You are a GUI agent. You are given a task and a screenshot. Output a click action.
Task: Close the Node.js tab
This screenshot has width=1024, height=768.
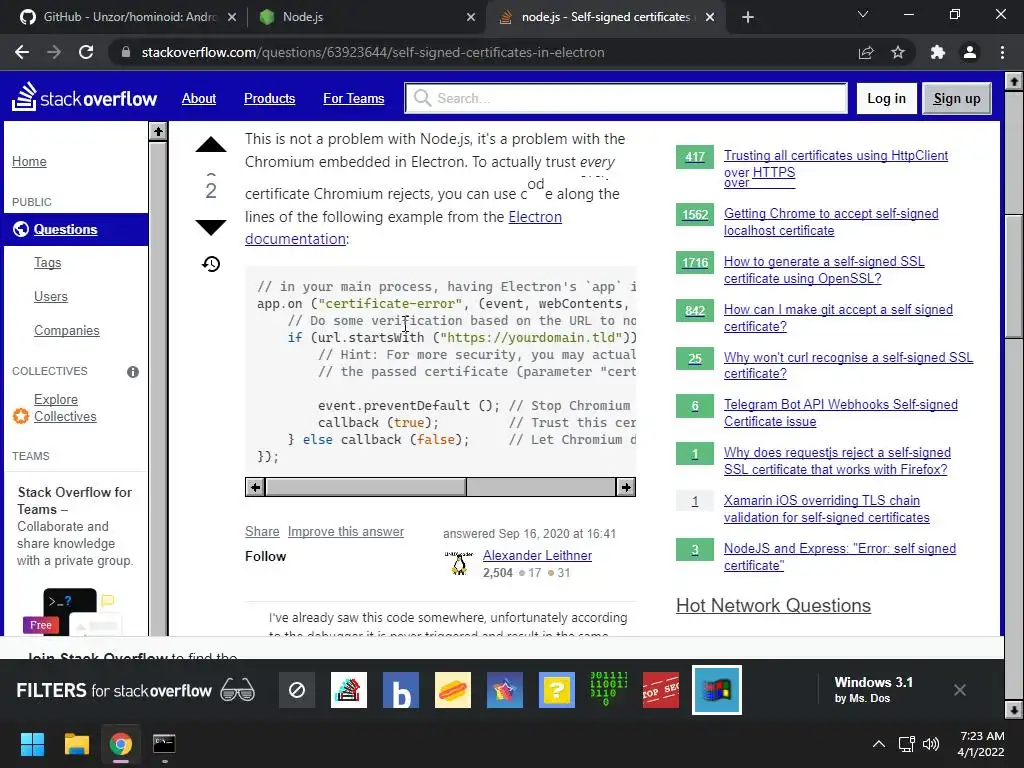click(471, 18)
